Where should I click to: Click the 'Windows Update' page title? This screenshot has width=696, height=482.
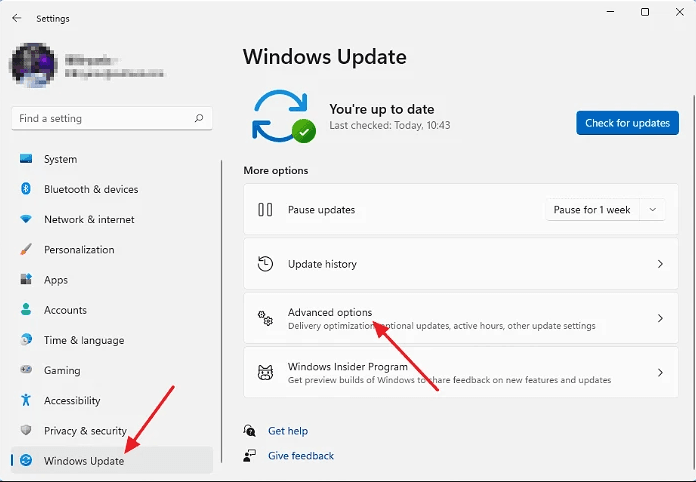tap(324, 57)
